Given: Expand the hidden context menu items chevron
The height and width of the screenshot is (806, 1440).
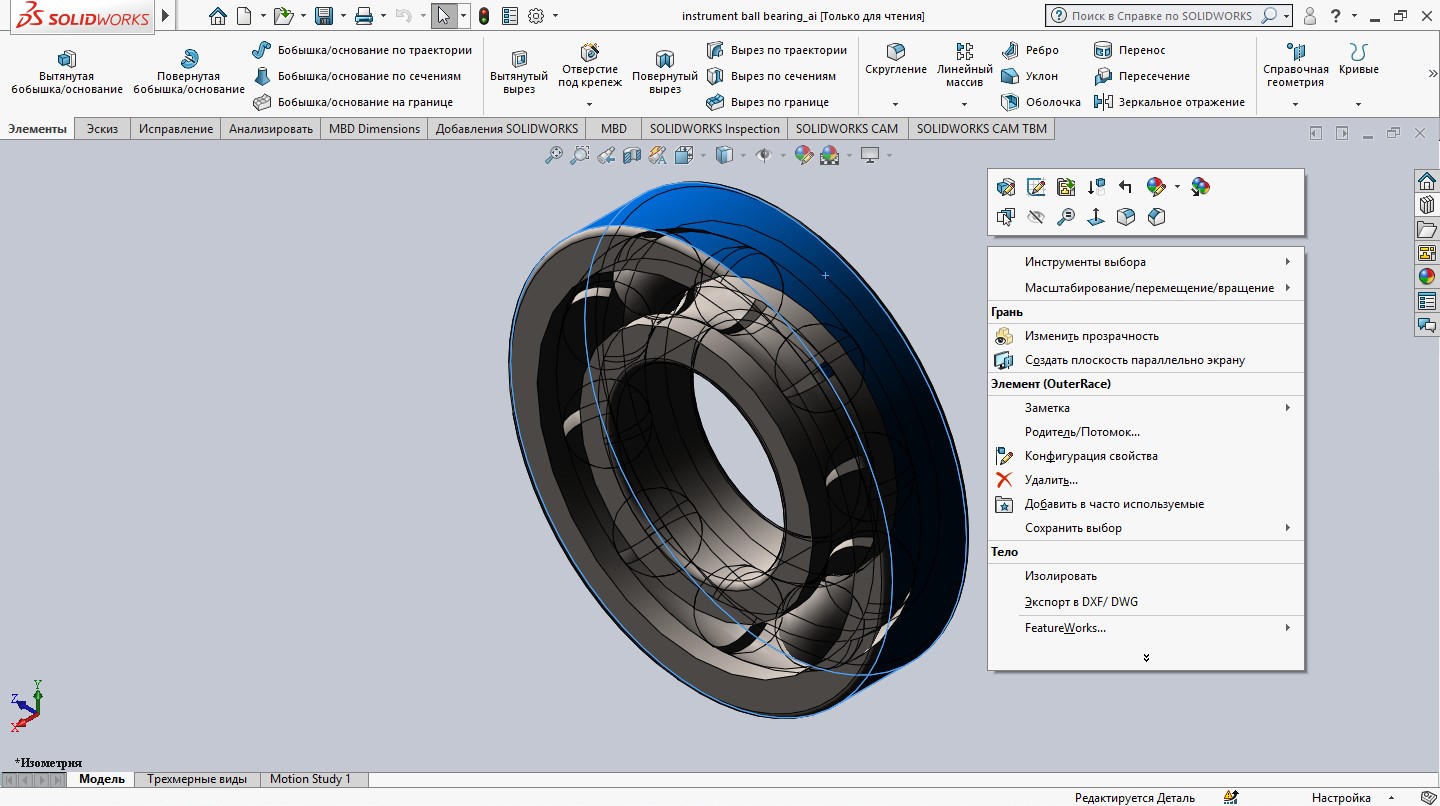Looking at the screenshot, I should 1146,658.
